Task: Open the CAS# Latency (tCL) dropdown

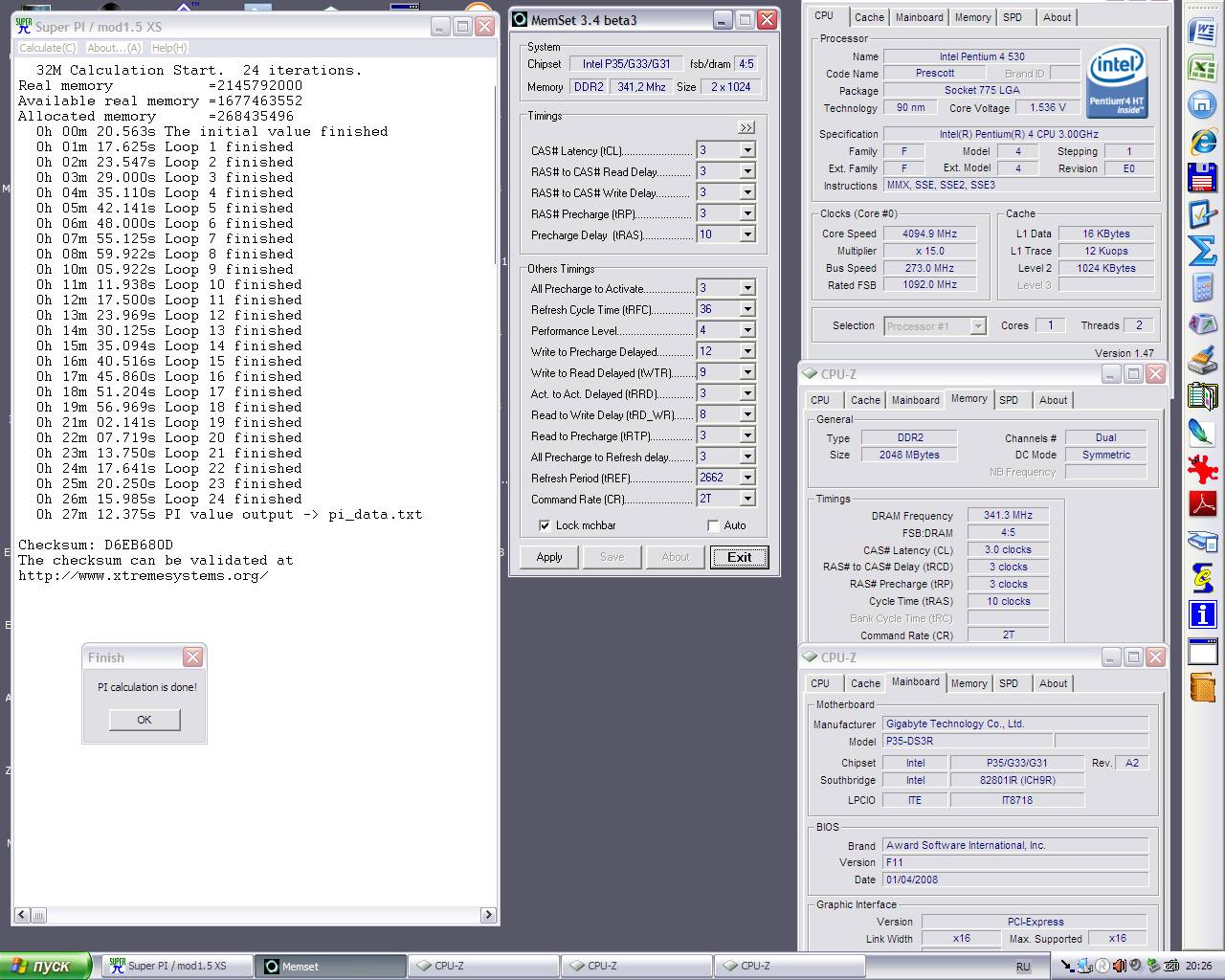Action: [x=747, y=150]
